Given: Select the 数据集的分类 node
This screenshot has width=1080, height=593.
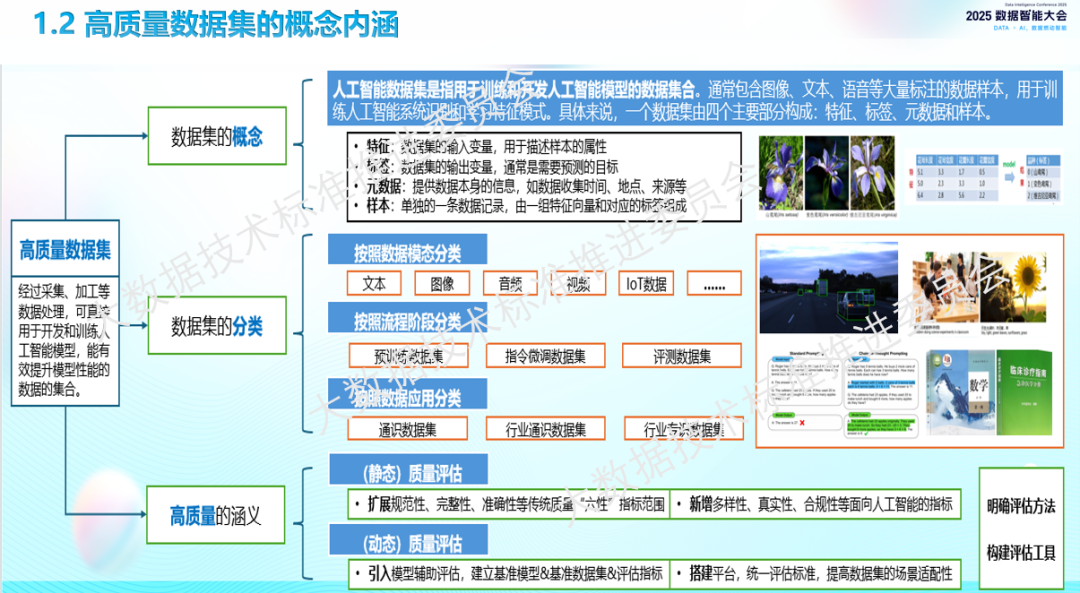Looking at the screenshot, I should click(x=217, y=326).
